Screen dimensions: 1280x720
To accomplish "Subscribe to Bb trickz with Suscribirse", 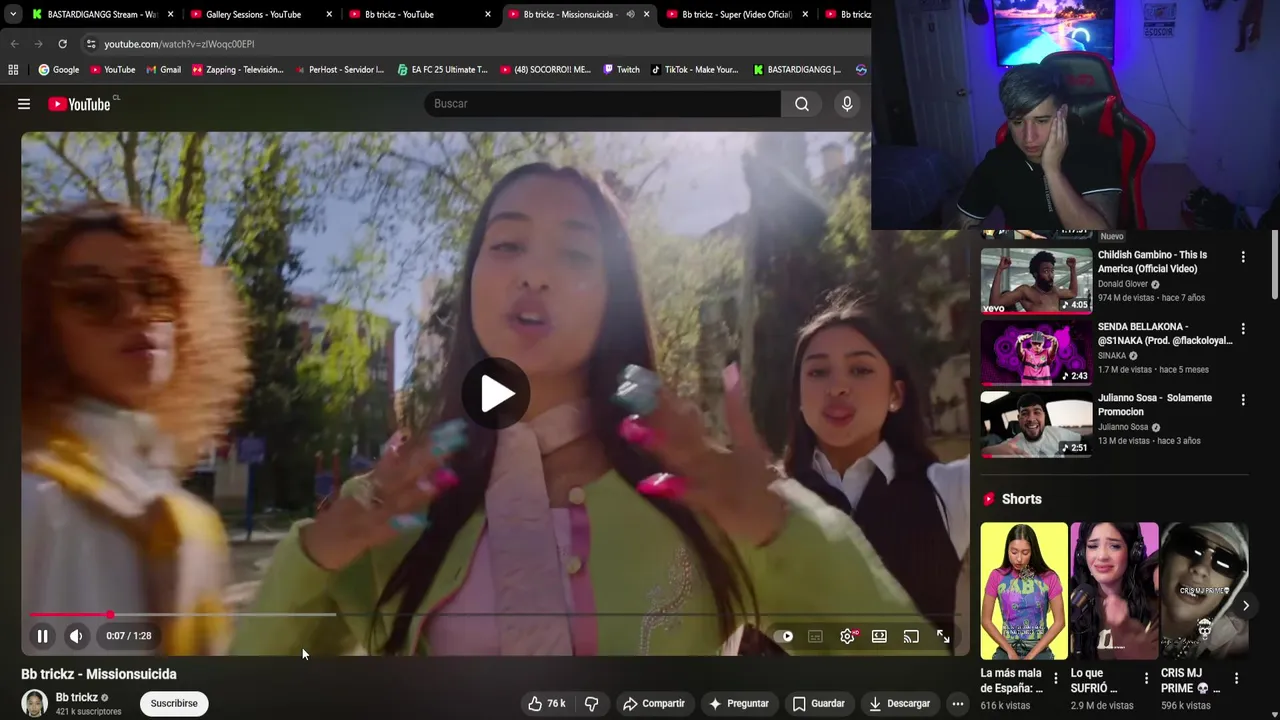I will pos(174,703).
